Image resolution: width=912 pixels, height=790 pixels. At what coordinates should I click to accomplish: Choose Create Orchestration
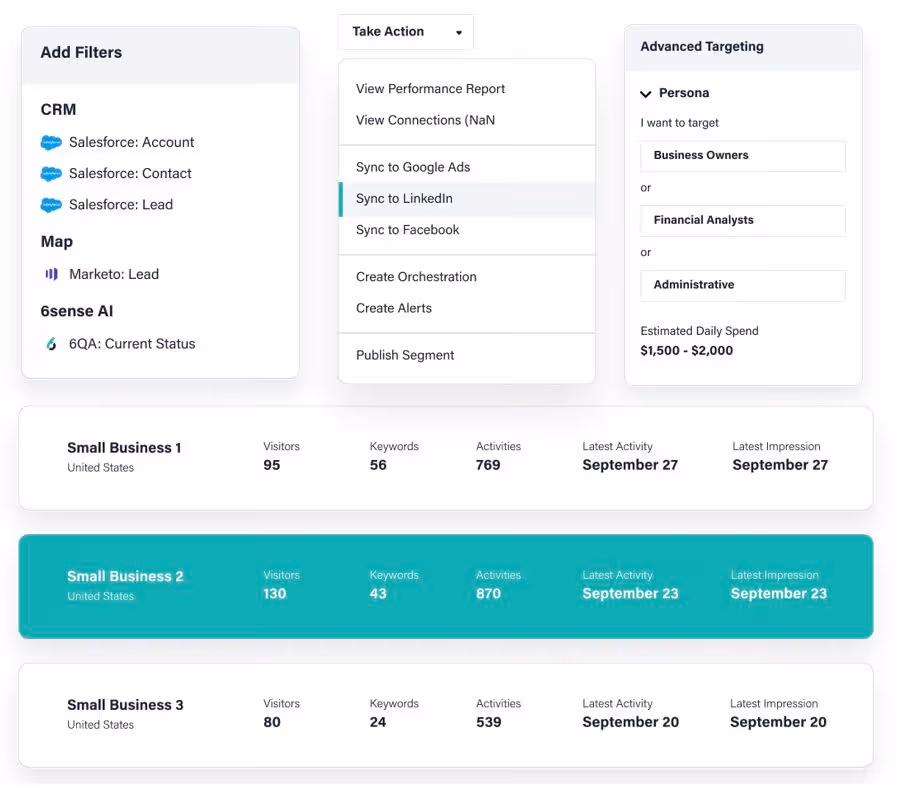pyautogui.click(x=416, y=277)
